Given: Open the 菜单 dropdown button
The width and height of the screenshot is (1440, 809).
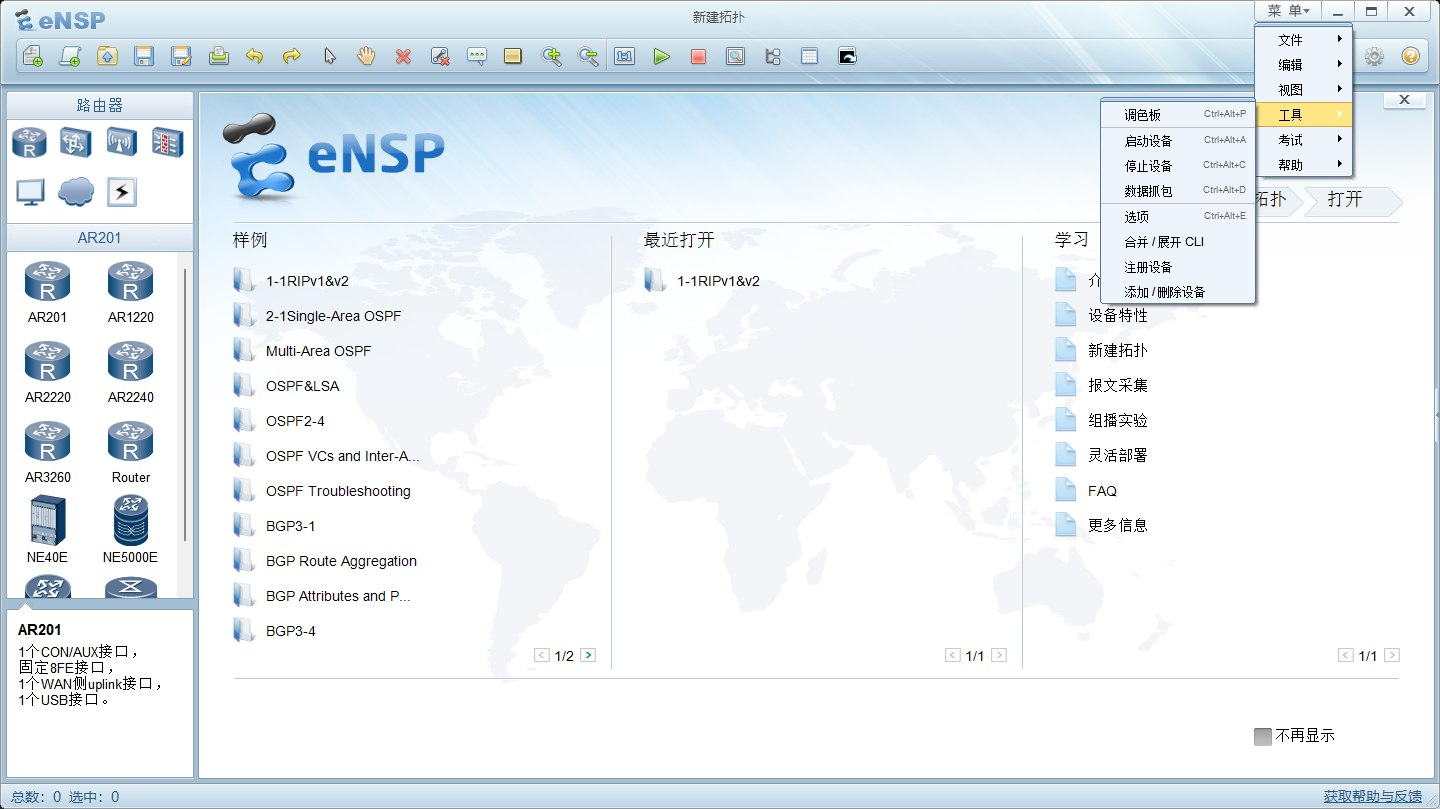Looking at the screenshot, I should pyautogui.click(x=1288, y=11).
